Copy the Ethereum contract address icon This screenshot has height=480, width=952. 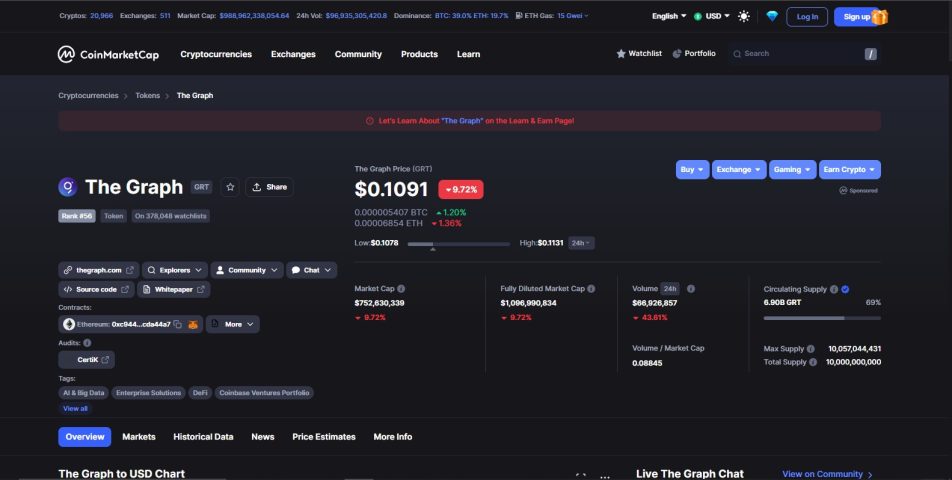click(x=177, y=325)
